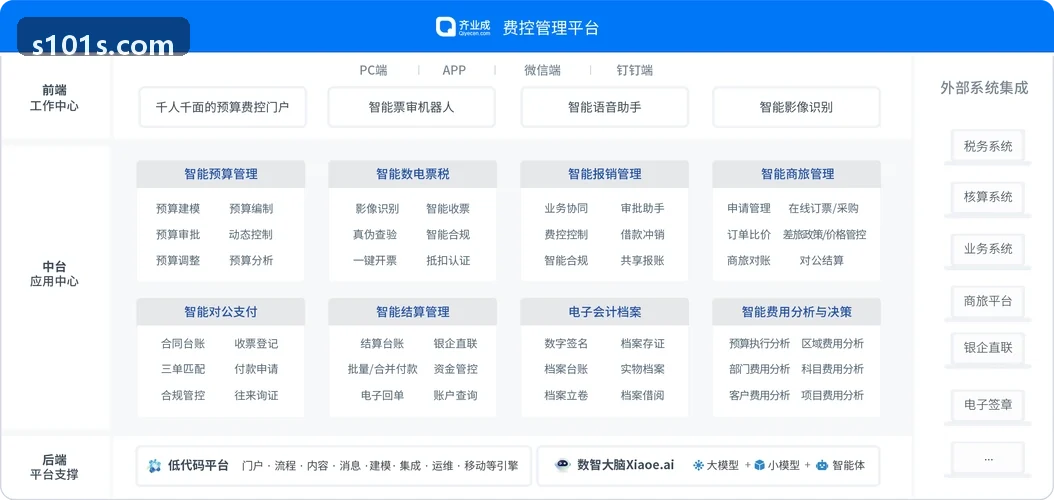Click the 数智大脑 robot face icon
The height and width of the screenshot is (500, 1054).
click(x=563, y=465)
